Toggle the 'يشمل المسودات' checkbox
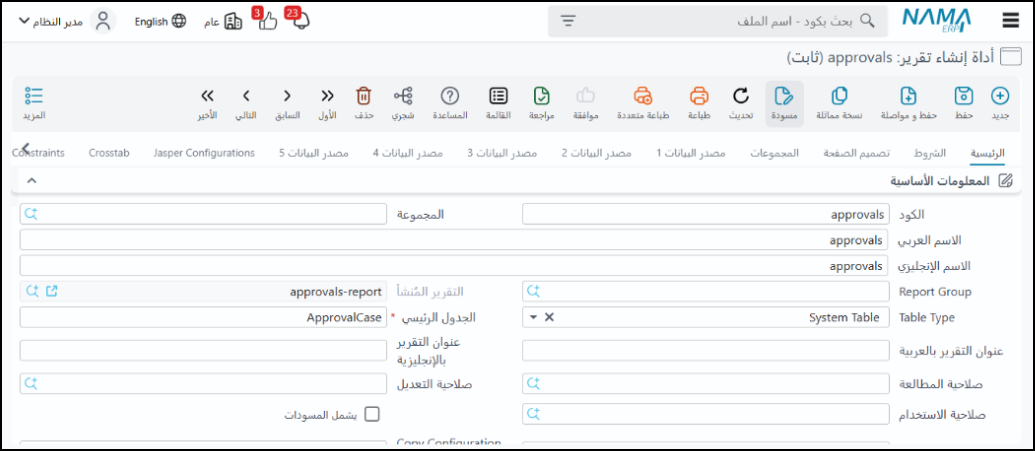Image resolution: width=1035 pixels, height=451 pixels. pyautogui.click(x=371, y=414)
